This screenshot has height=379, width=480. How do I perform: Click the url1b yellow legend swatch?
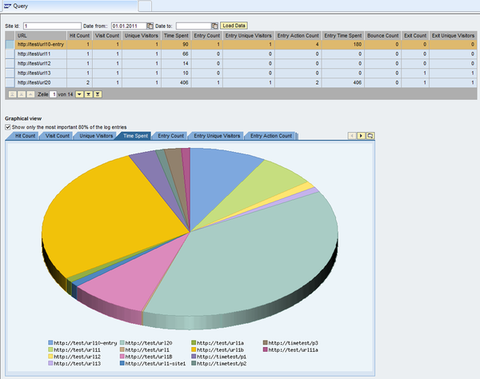point(193,350)
